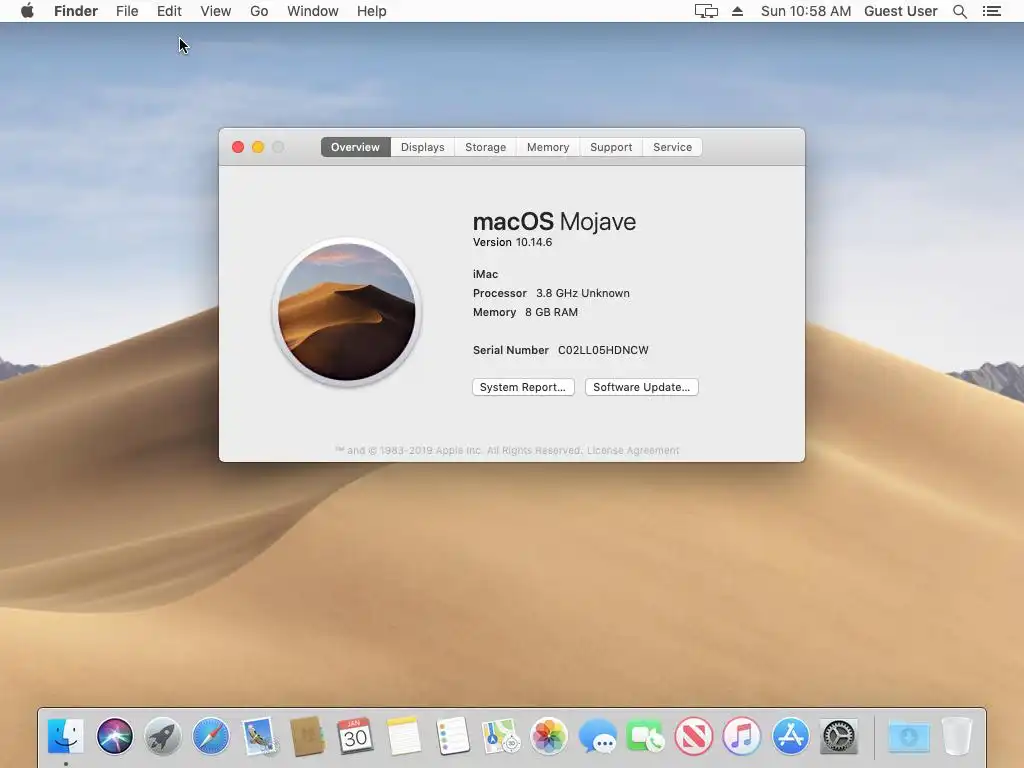Image resolution: width=1024 pixels, height=768 pixels.
Task: Open the Window menu
Action: point(313,11)
